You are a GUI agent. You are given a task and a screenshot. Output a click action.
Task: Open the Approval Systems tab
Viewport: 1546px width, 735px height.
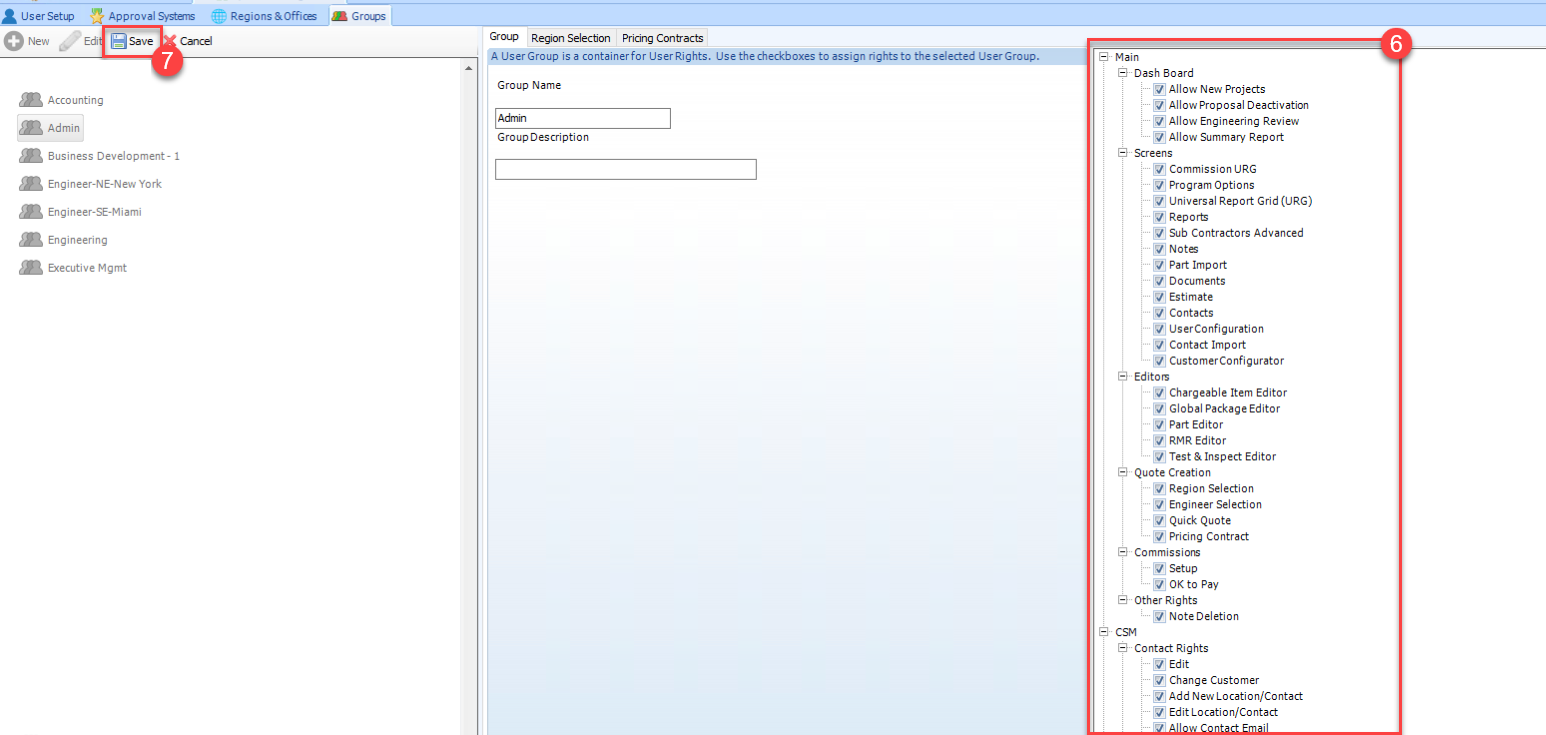(x=143, y=16)
